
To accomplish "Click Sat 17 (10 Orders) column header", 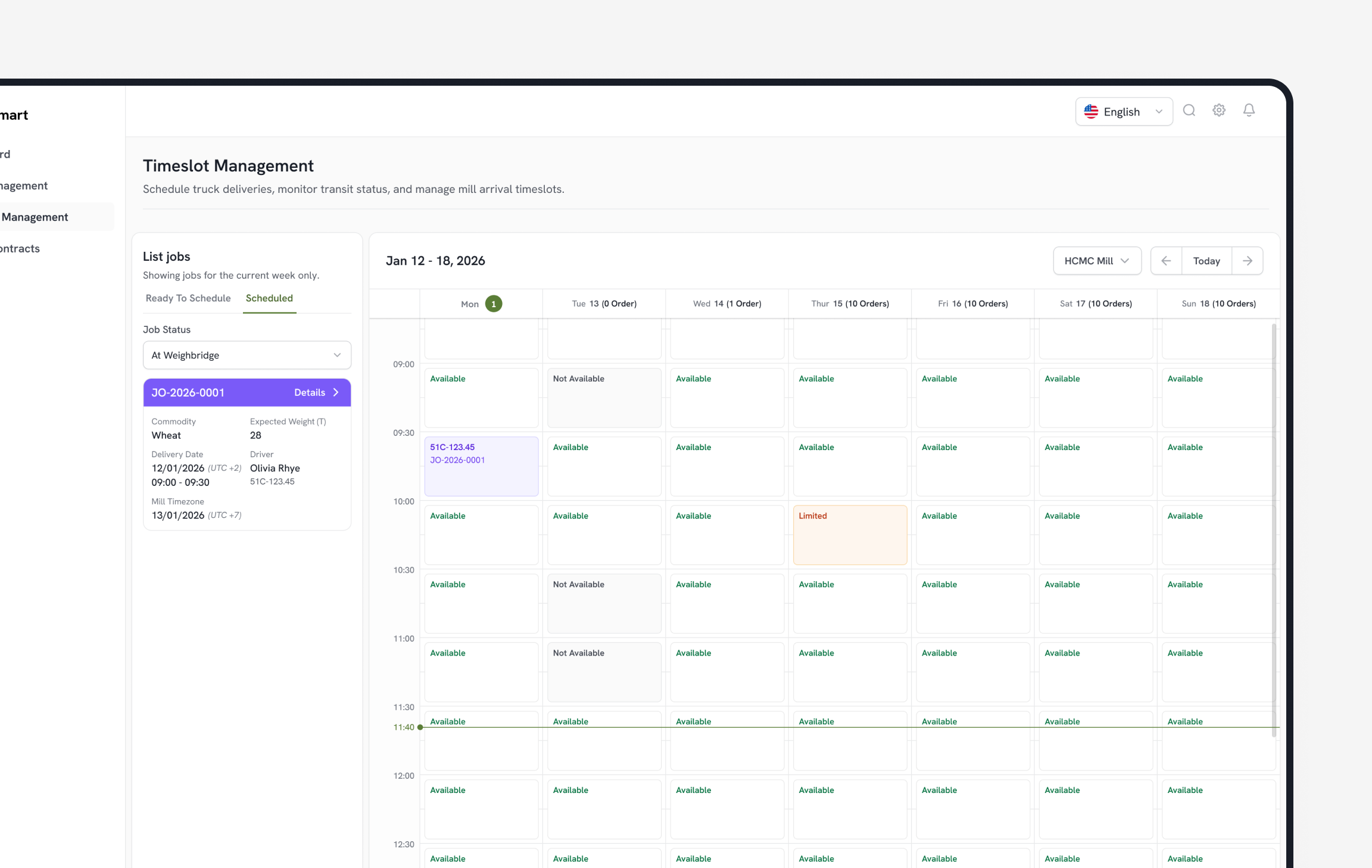I will (1096, 304).
